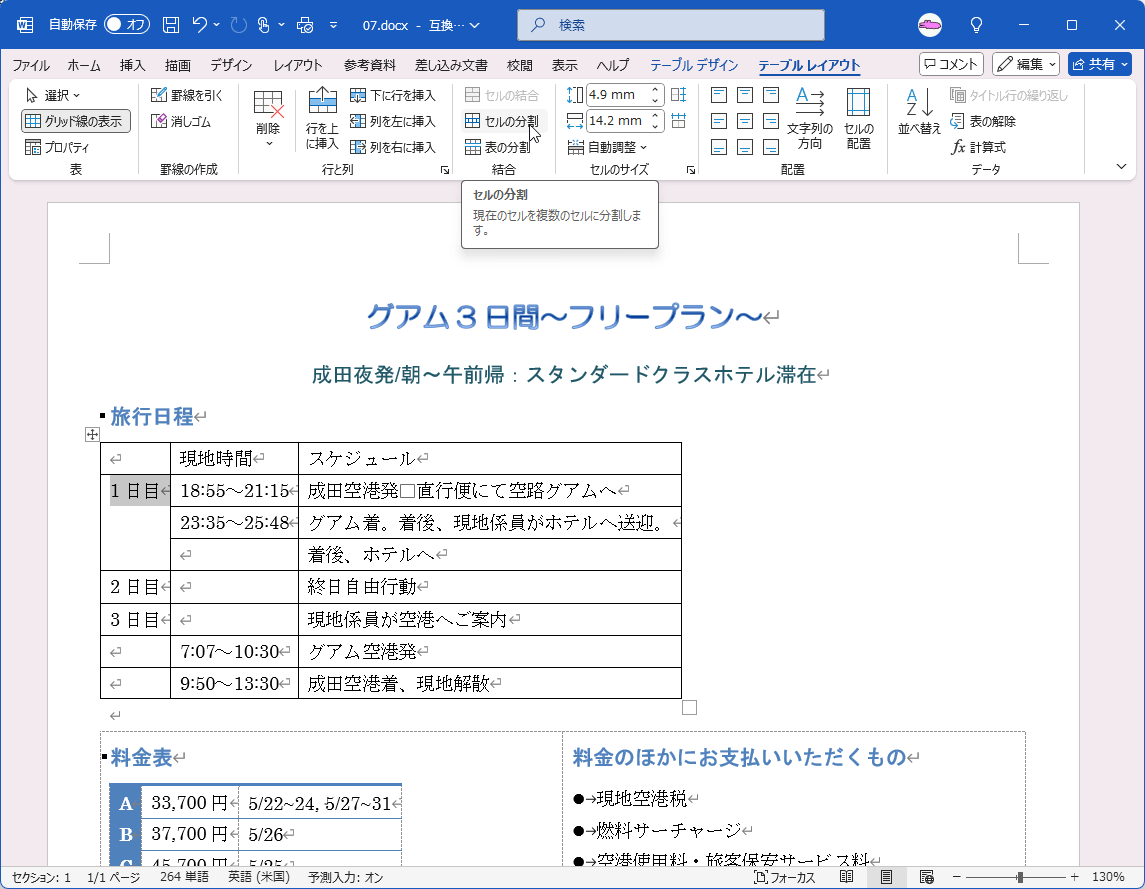This screenshot has height=889, width=1145.
Task: Click the セルの分割 split cells icon
Action: click(500, 121)
